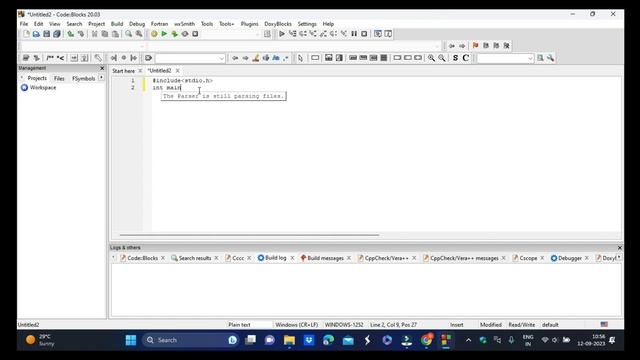
Task: Click the New file icon
Action: 26,34
